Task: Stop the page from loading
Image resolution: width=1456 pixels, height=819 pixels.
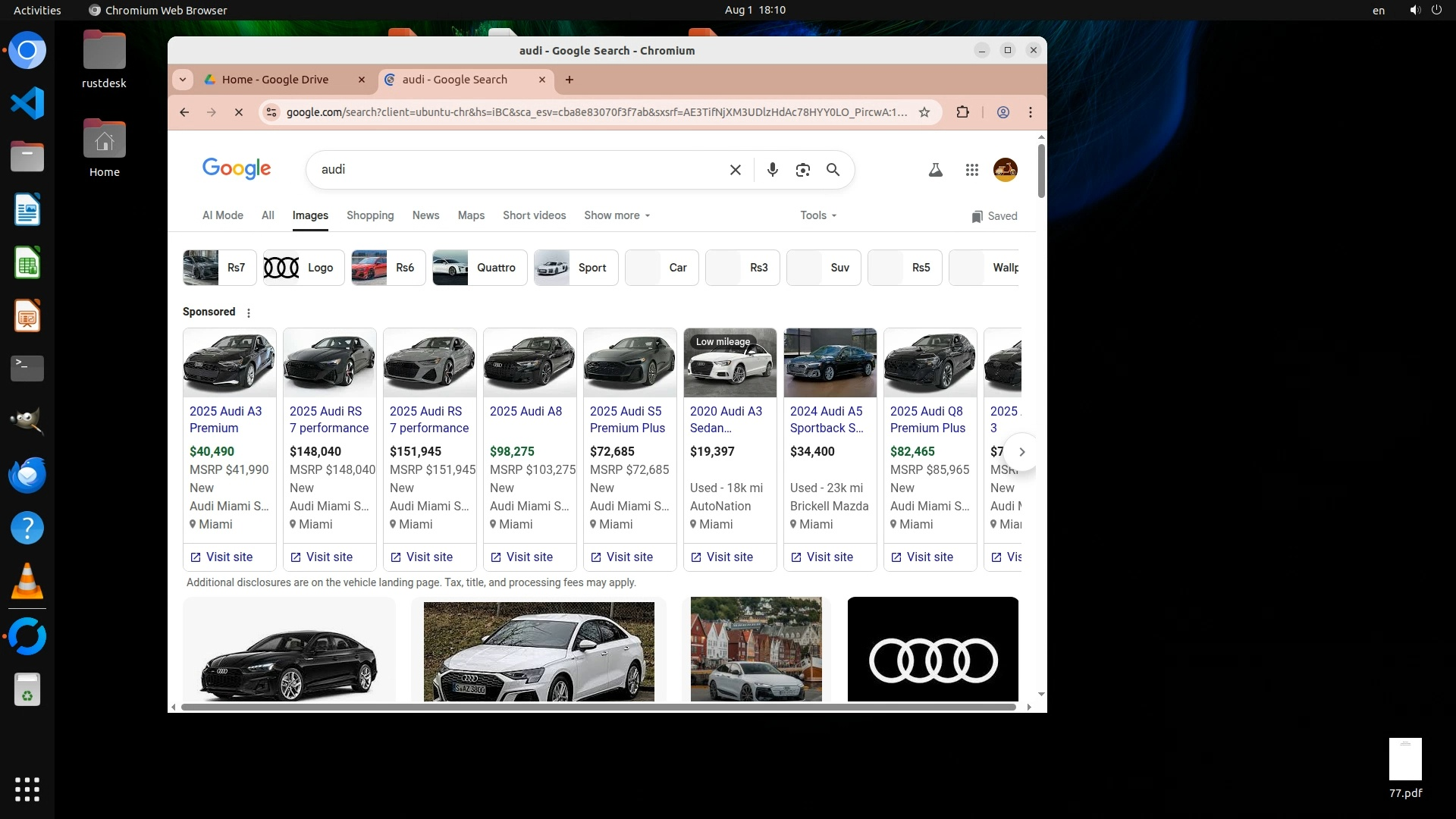Action: coord(238,112)
